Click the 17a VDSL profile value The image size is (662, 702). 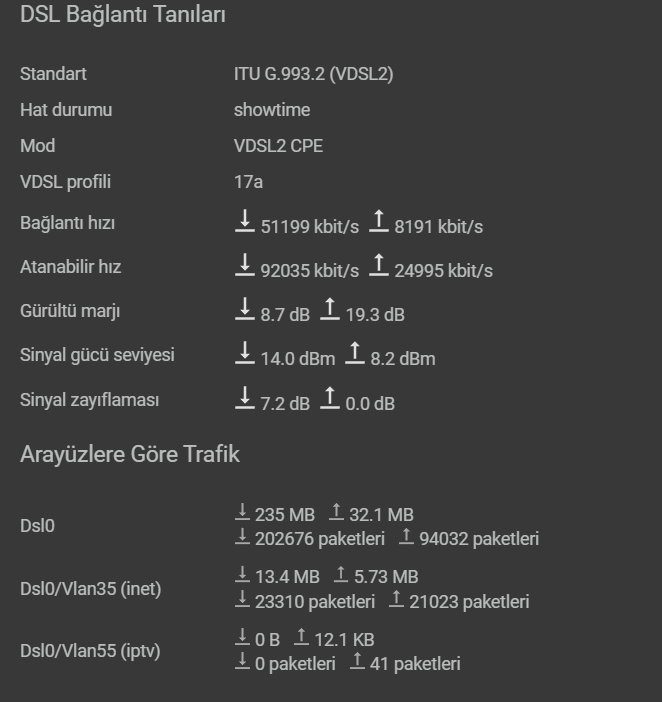click(x=248, y=182)
